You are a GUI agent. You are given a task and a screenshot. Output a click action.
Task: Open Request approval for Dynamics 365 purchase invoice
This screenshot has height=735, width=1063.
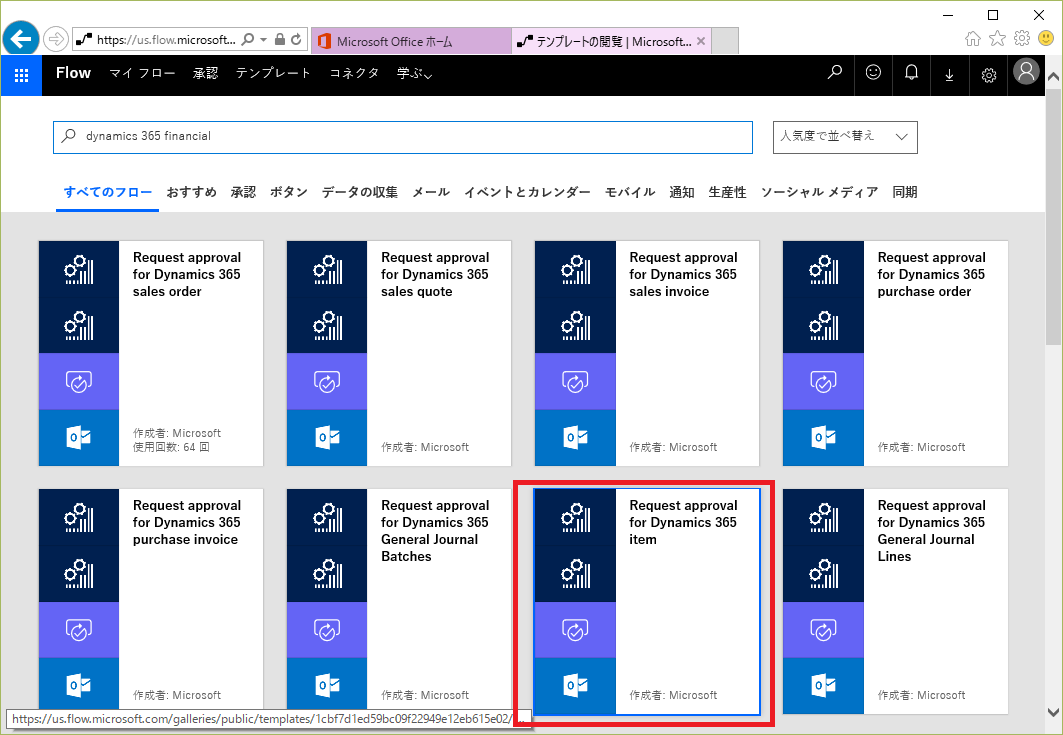click(151, 601)
